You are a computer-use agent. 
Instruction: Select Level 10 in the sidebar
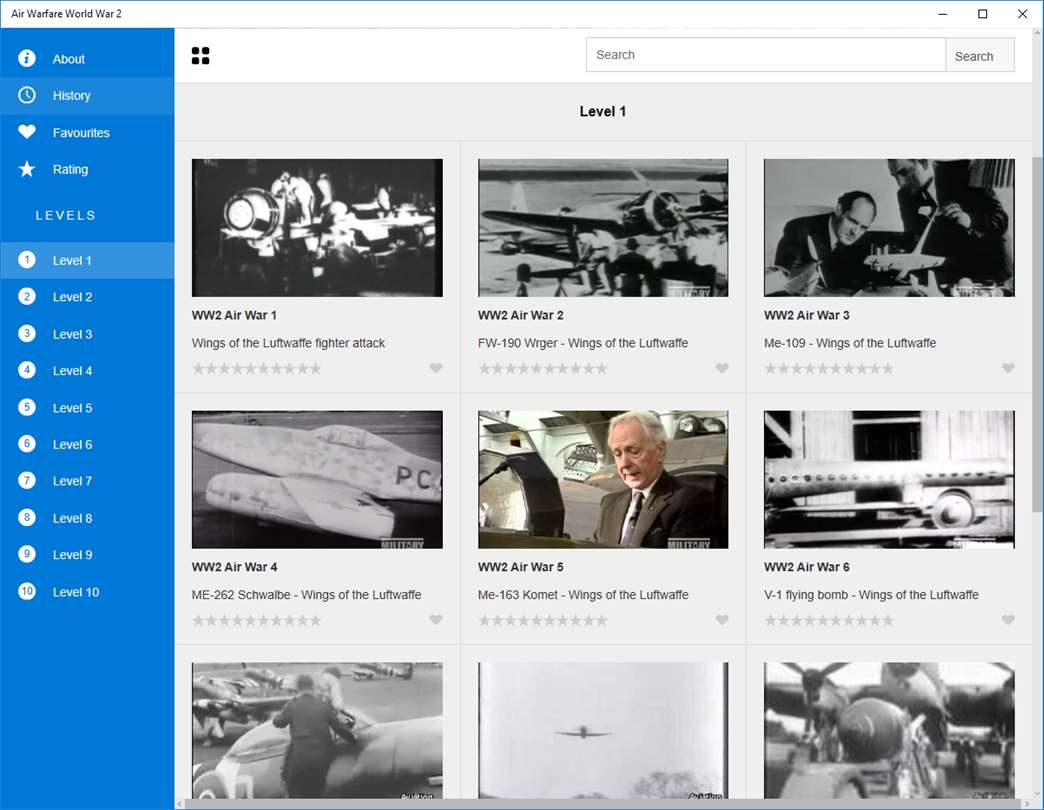(x=87, y=592)
